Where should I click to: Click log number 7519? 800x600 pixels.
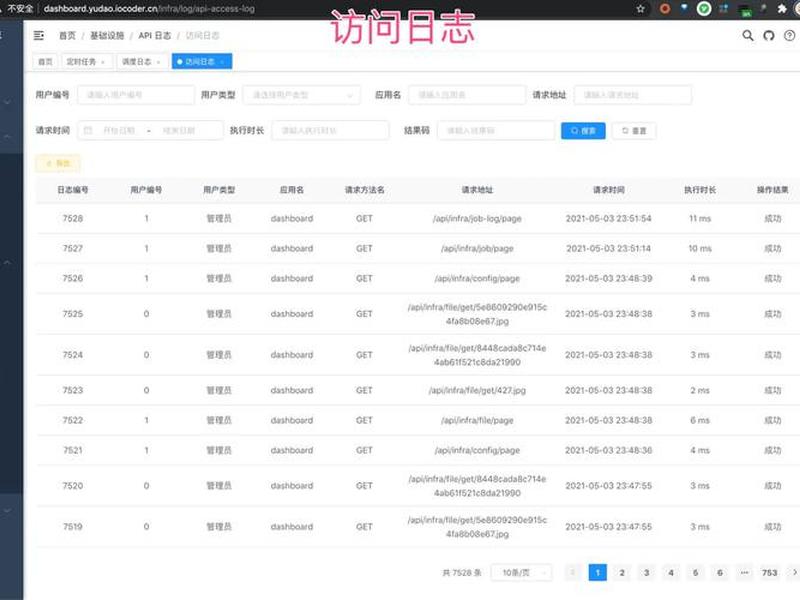tap(73, 527)
